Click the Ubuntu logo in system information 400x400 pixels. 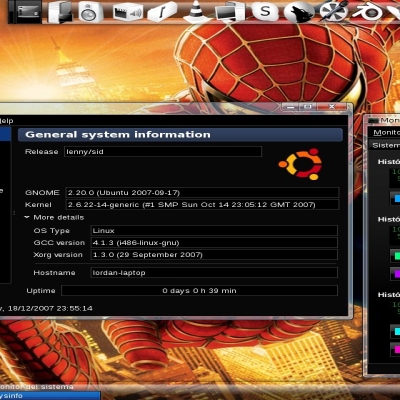click(x=301, y=164)
